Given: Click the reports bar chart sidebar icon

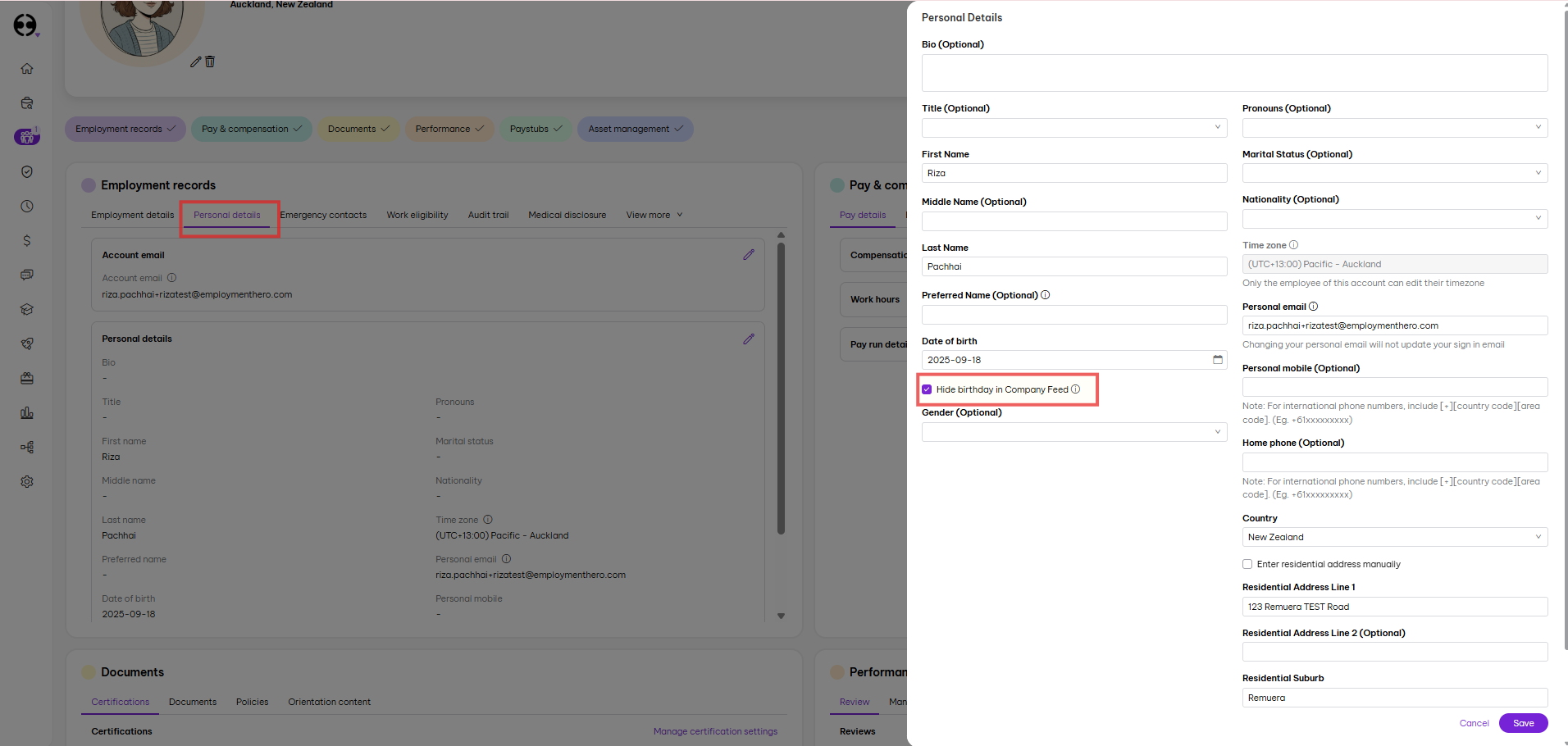Looking at the screenshot, I should pyautogui.click(x=27, y=413).
